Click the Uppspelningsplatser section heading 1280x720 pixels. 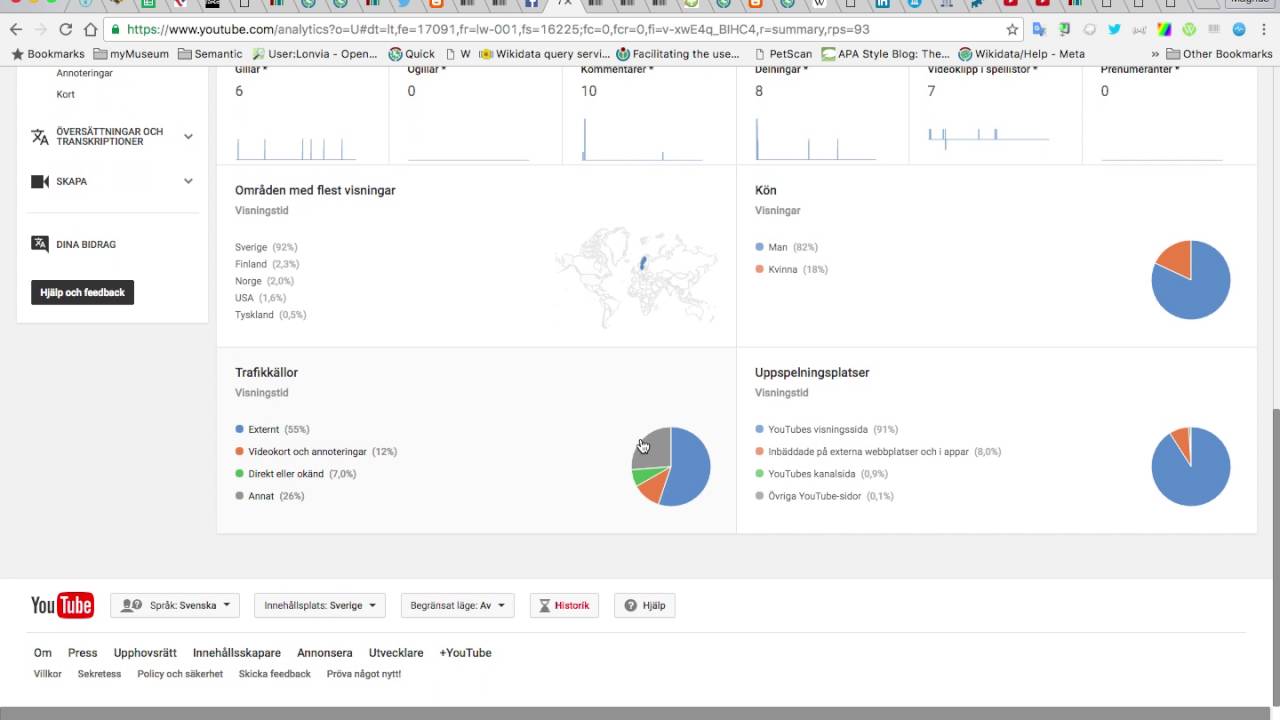812,372
